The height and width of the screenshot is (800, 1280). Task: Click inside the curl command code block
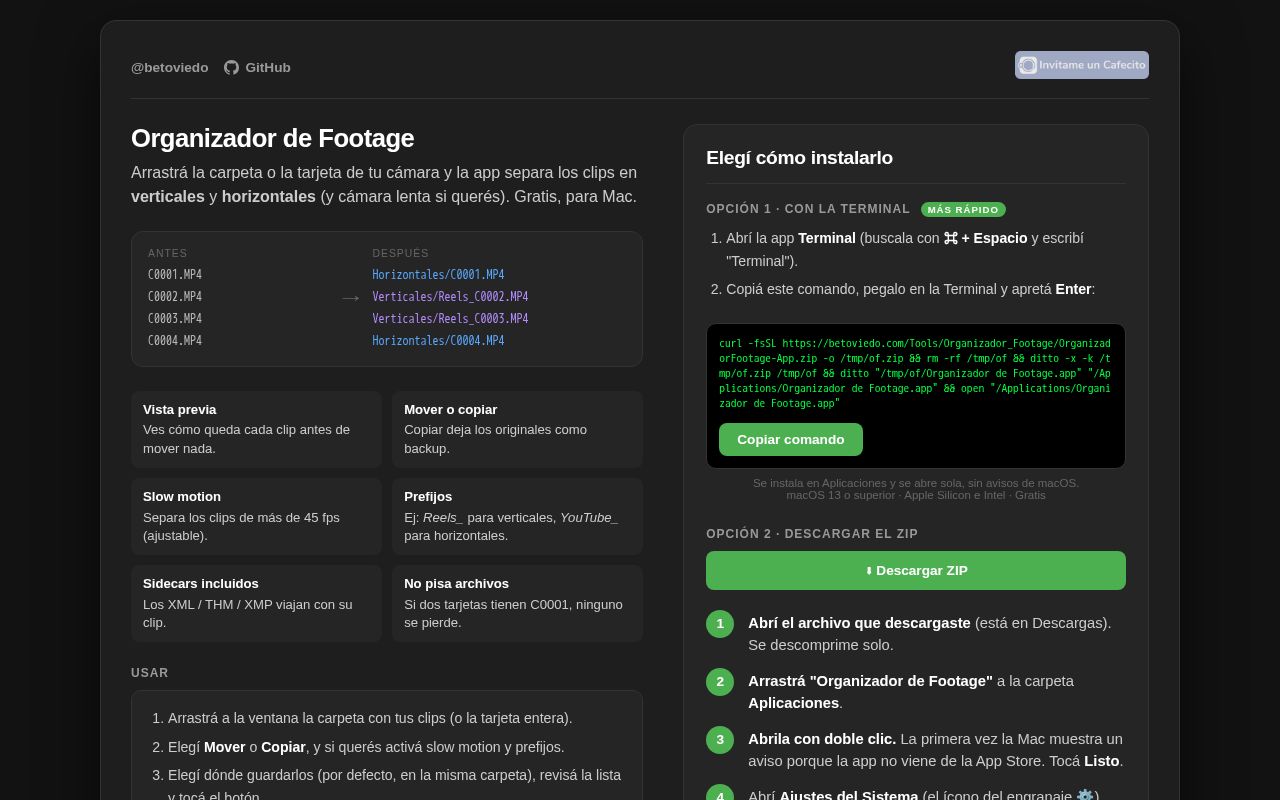915,373
